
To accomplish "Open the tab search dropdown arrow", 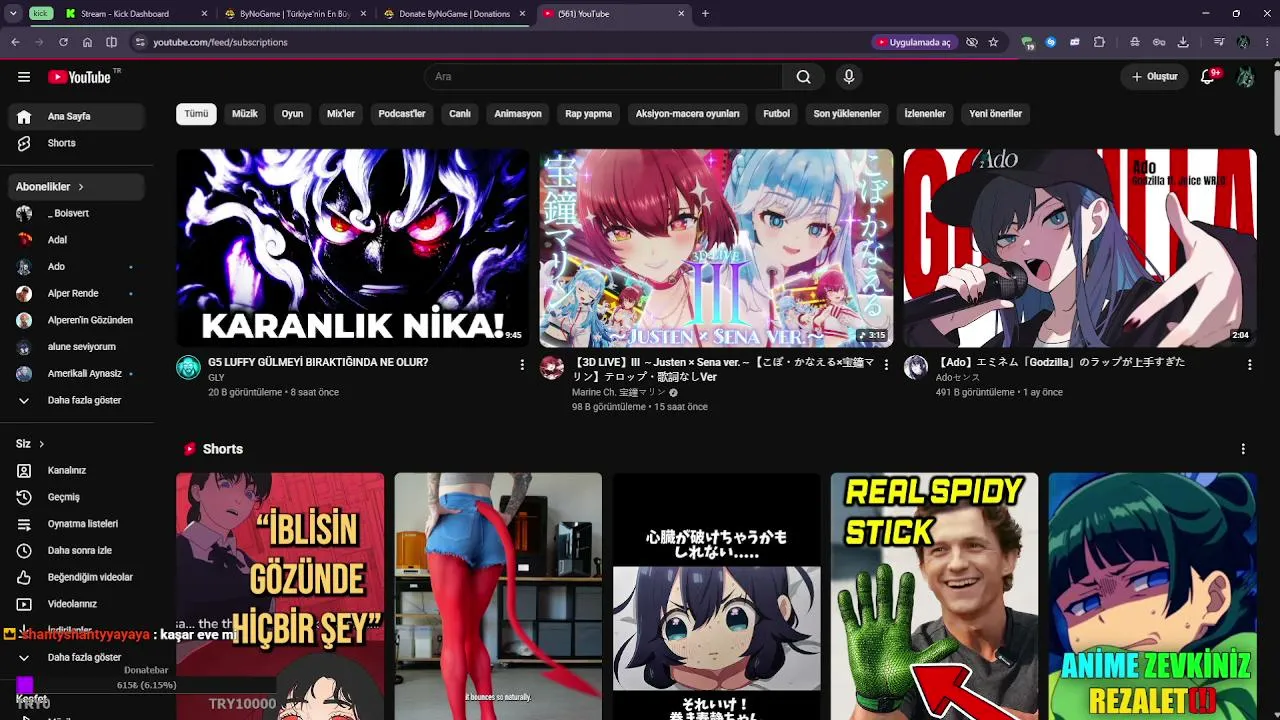I will (13, 14).
